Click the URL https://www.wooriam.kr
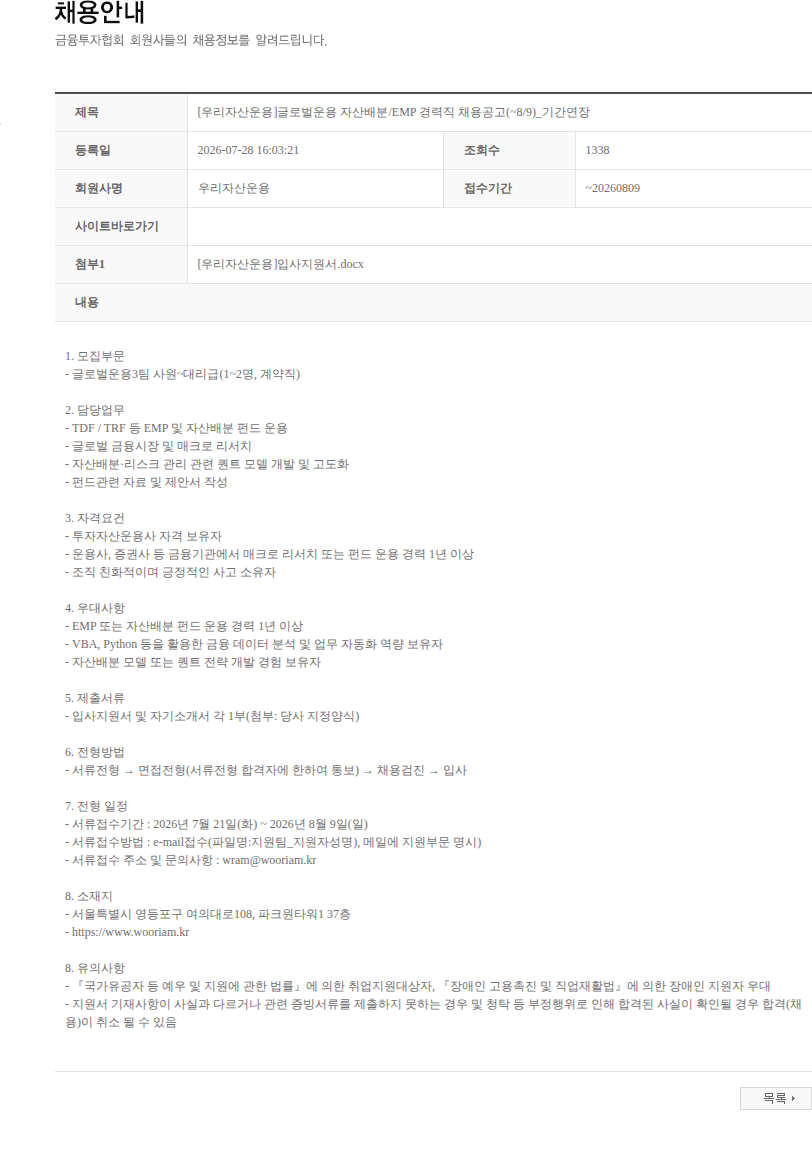Image resolution: width=812 pixels, height=1165 pixels. [130, 933]
